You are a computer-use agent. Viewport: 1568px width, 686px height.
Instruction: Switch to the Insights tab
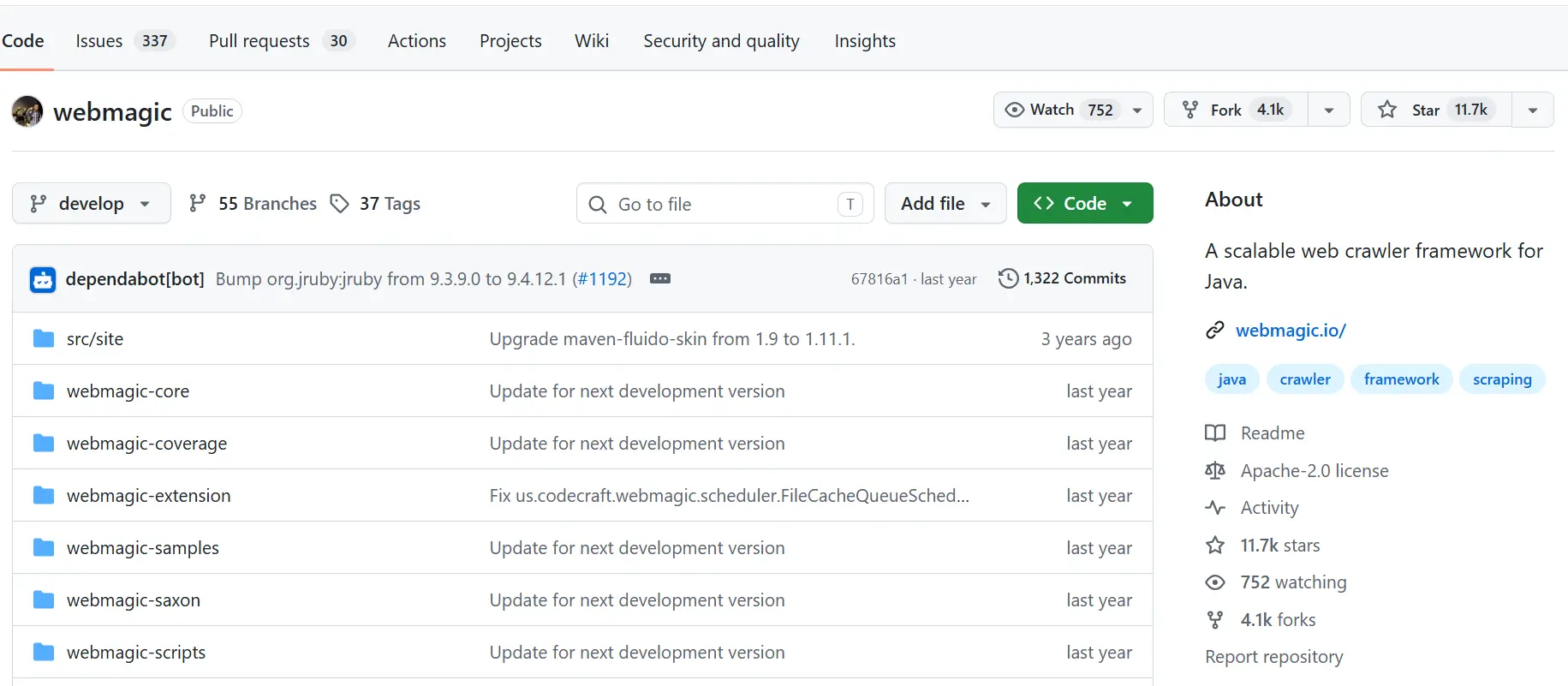(865, 41)
